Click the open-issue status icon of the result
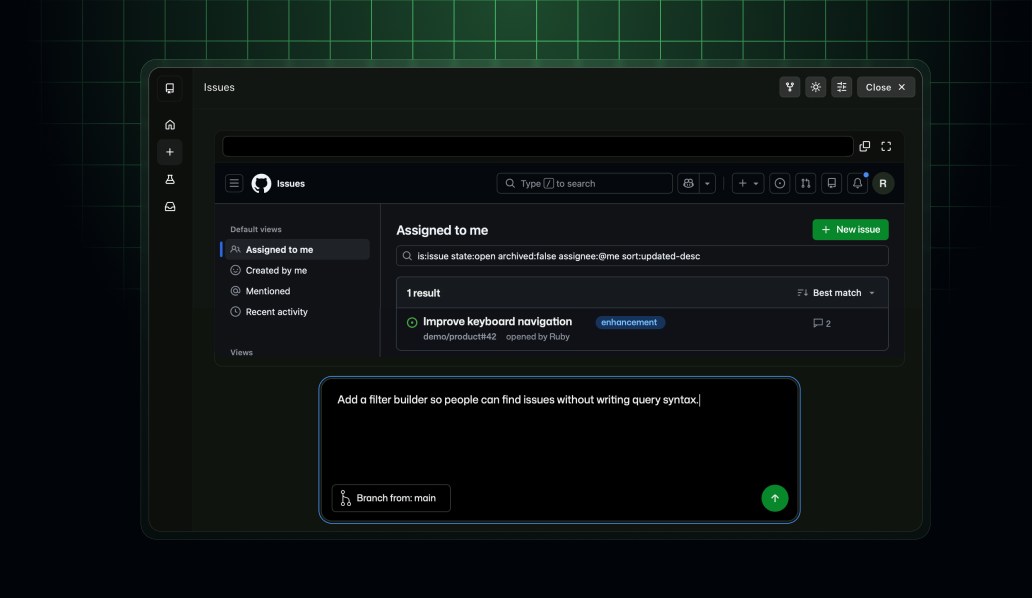This screenshot has height=598, width=1032. click(412, 322)
